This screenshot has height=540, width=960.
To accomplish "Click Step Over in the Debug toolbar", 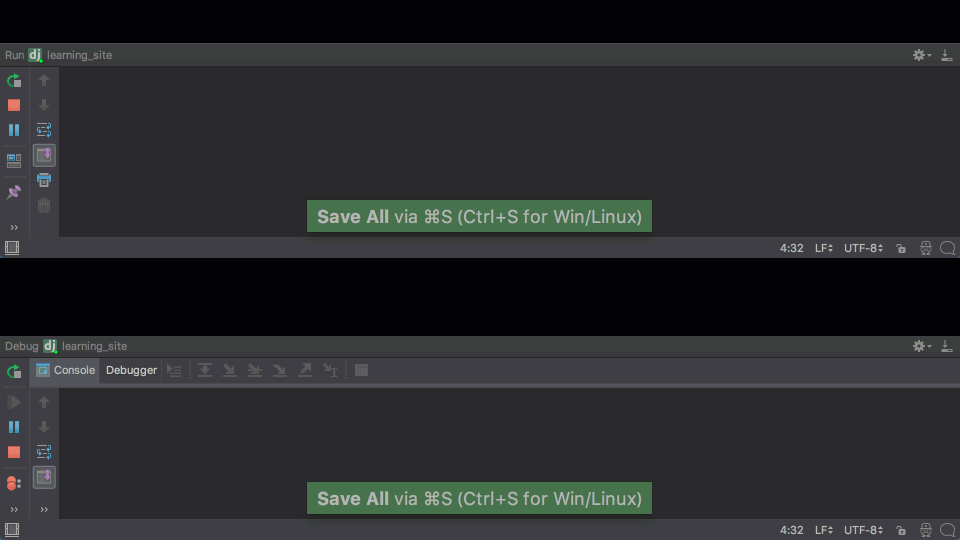I will click(204, 370).
